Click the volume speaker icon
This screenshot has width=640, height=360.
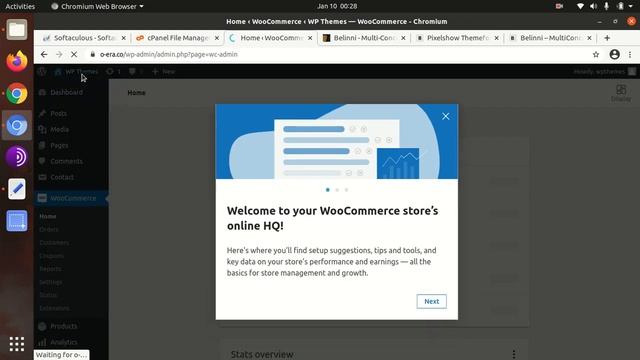tap(593, 6)
